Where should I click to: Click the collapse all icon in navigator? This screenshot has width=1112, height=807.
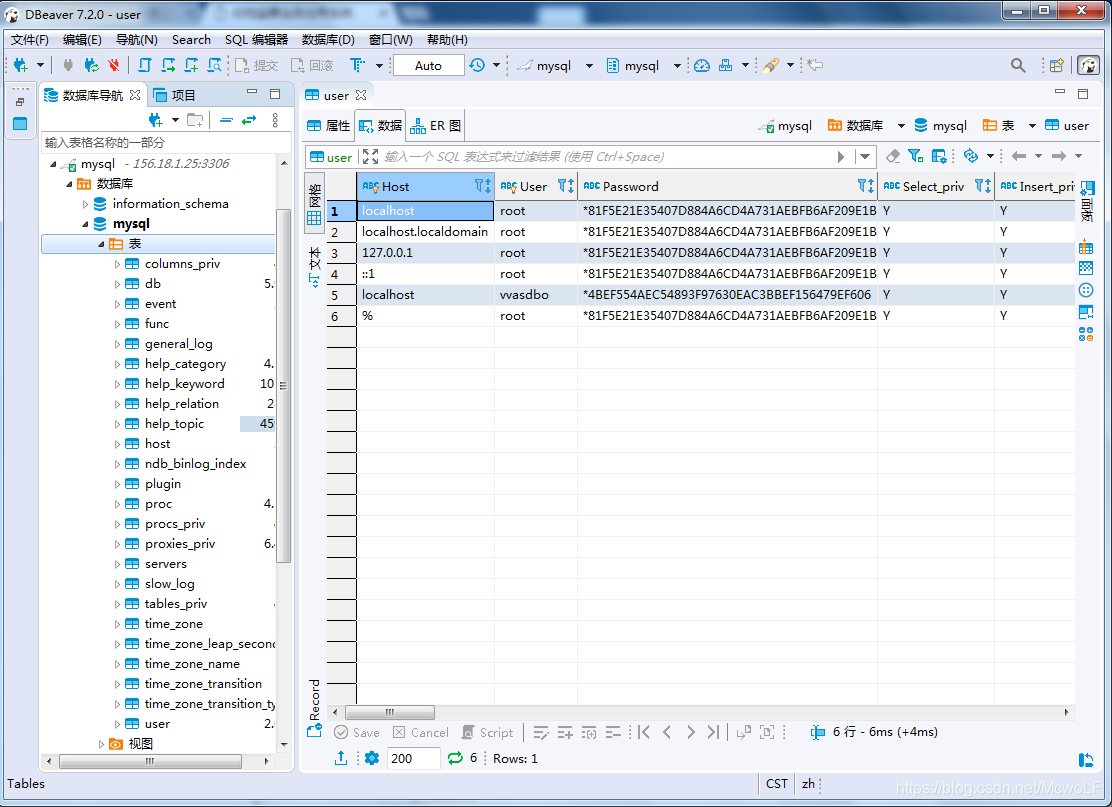(226, 120)
